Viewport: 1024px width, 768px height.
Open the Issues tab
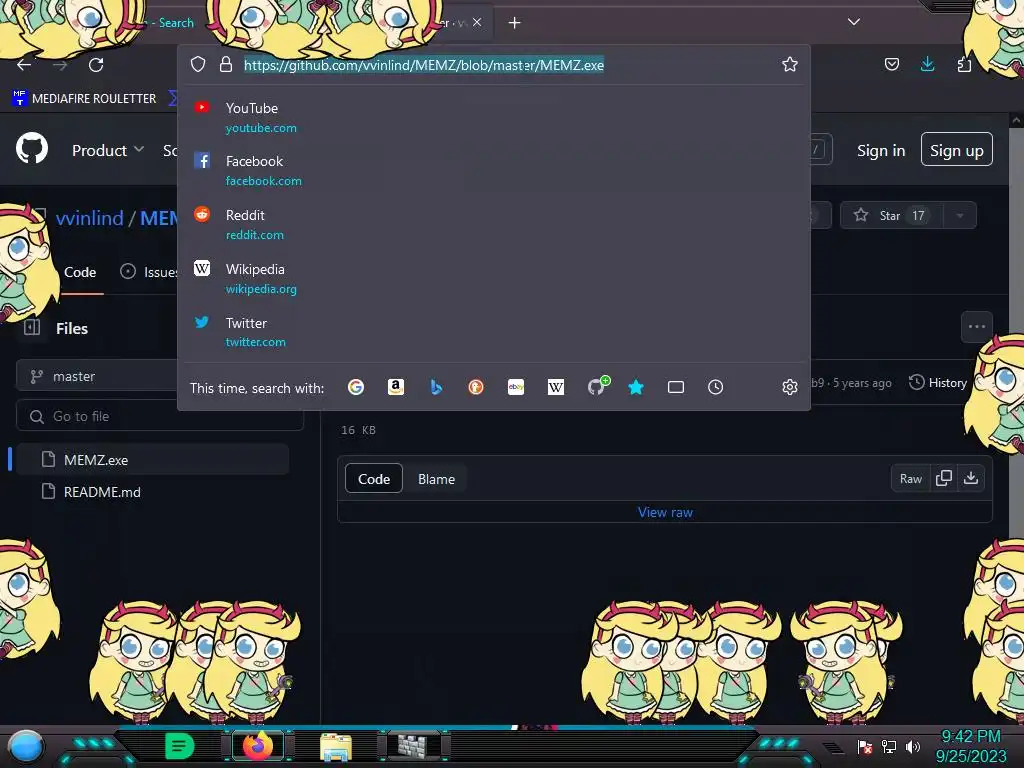(149, 272)
